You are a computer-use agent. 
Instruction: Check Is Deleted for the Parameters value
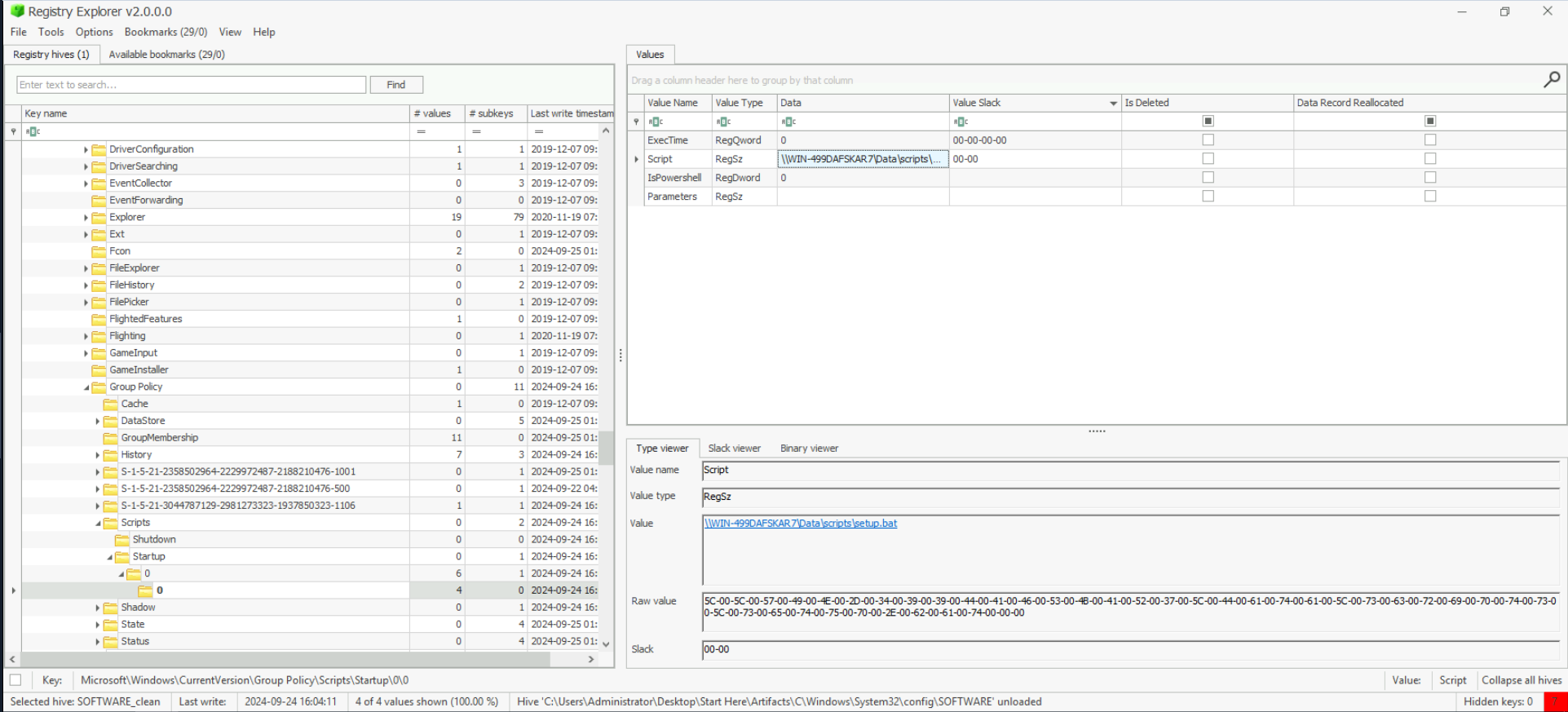1208,197
